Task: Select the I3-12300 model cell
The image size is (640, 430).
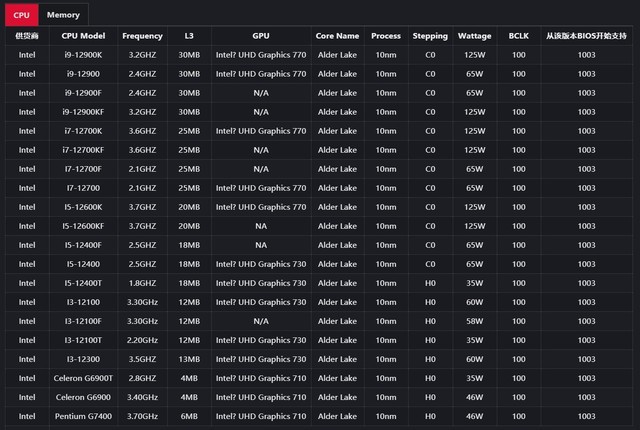Action: coord(84,359)
